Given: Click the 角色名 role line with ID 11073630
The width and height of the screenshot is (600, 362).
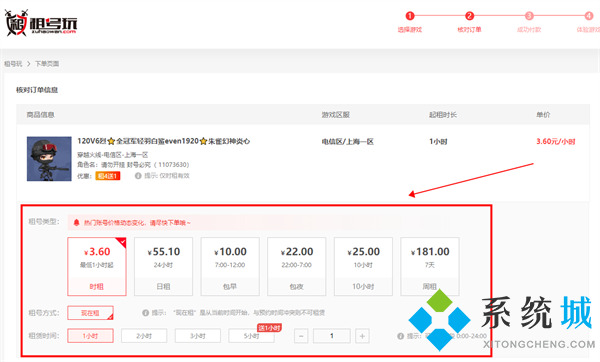Looking at the screenshot, I should pyautogui.click(x=133, y=165).
